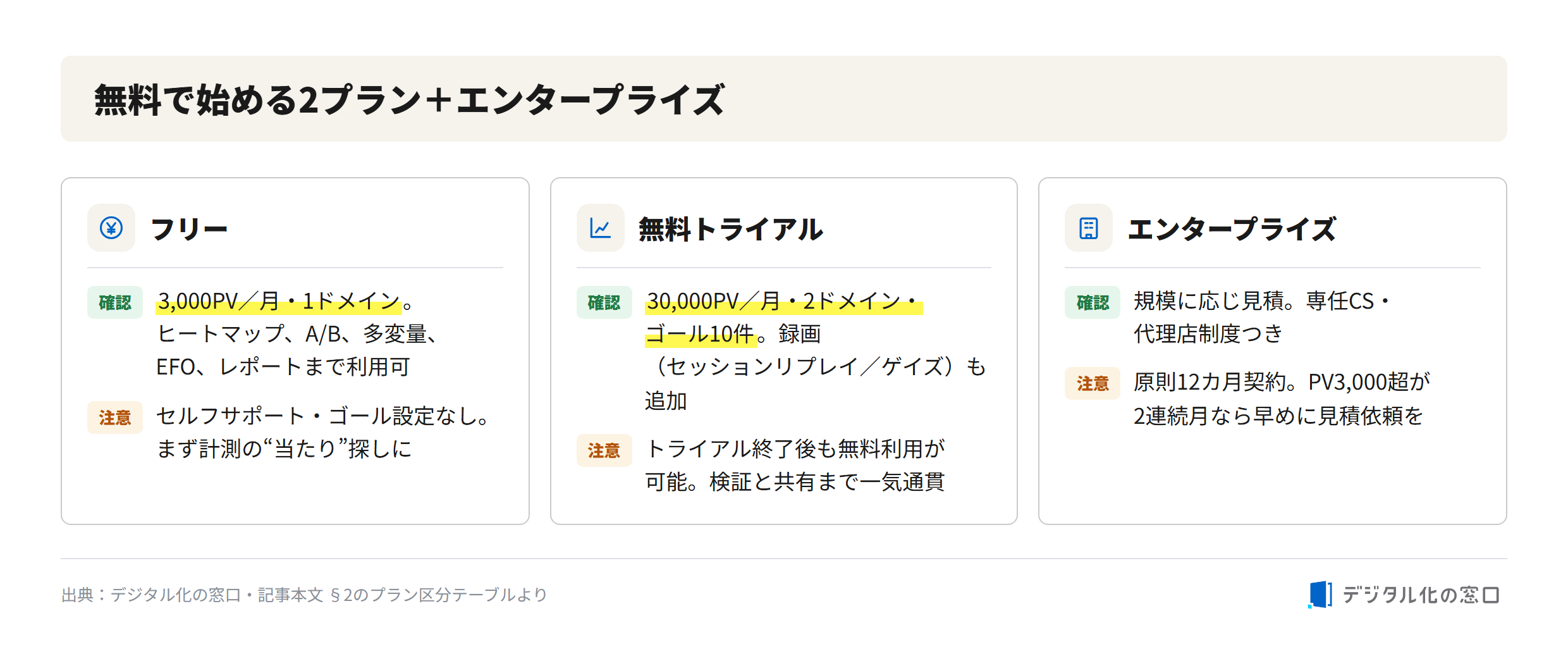Select the フリー plan heading
The height and width of the screenshot is (668, 1568).
click(189, 228)
